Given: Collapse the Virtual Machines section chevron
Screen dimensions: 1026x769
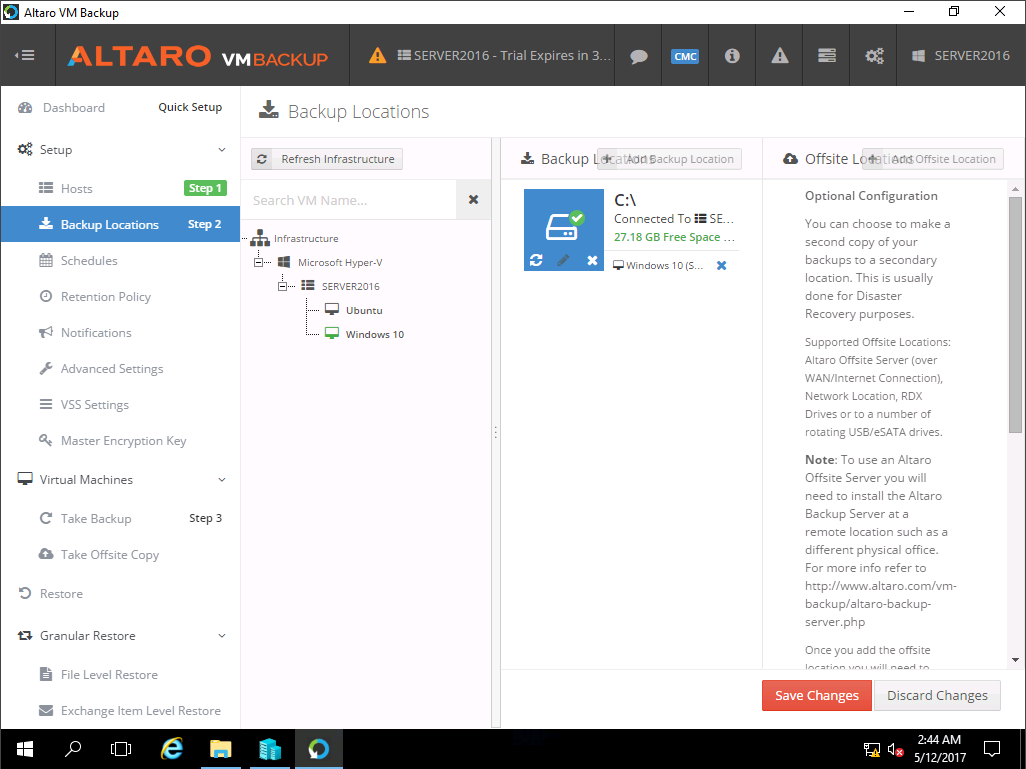Looking at the screenshot, I should pos(222,480).
